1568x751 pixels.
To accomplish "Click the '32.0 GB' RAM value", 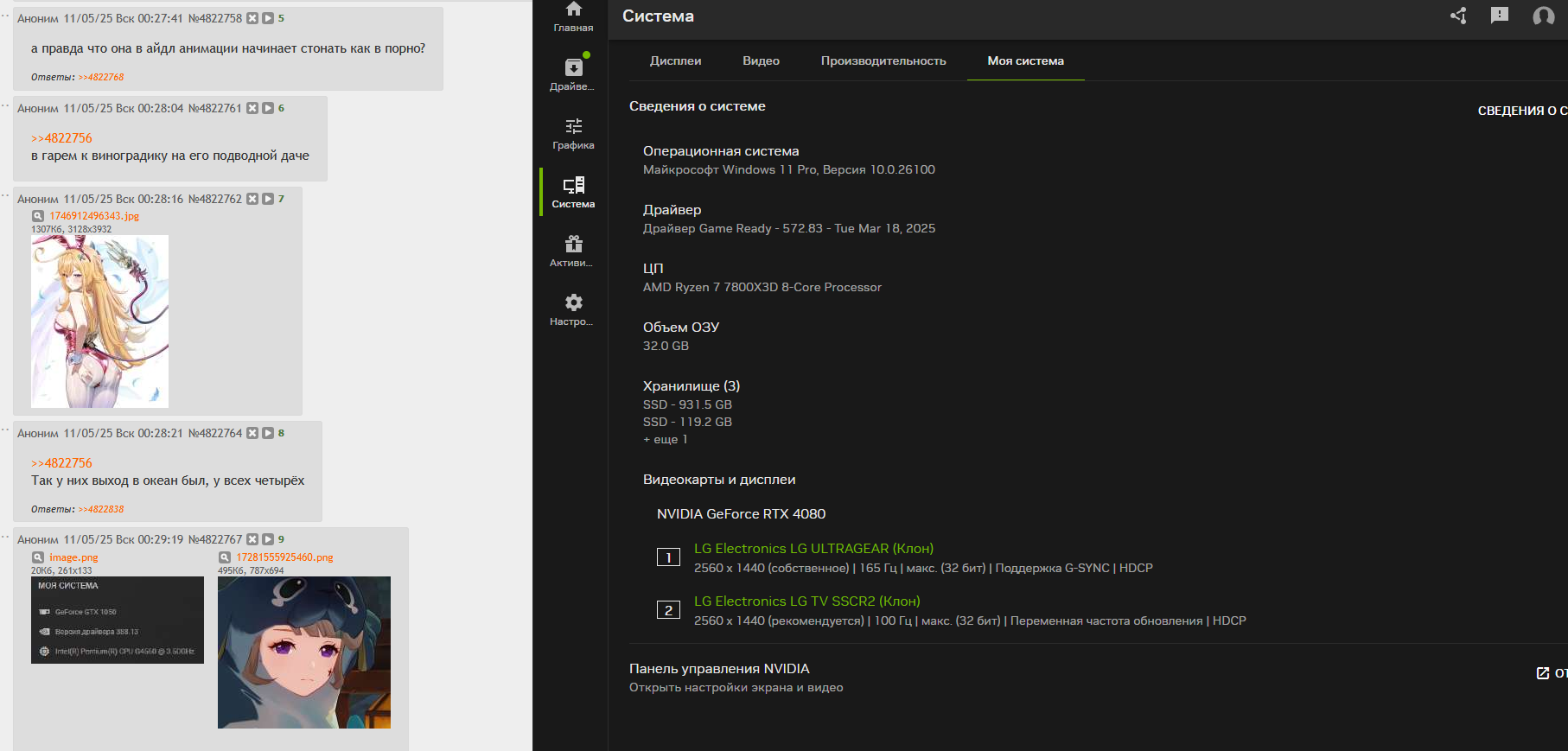I will click(x=666, y=346).
